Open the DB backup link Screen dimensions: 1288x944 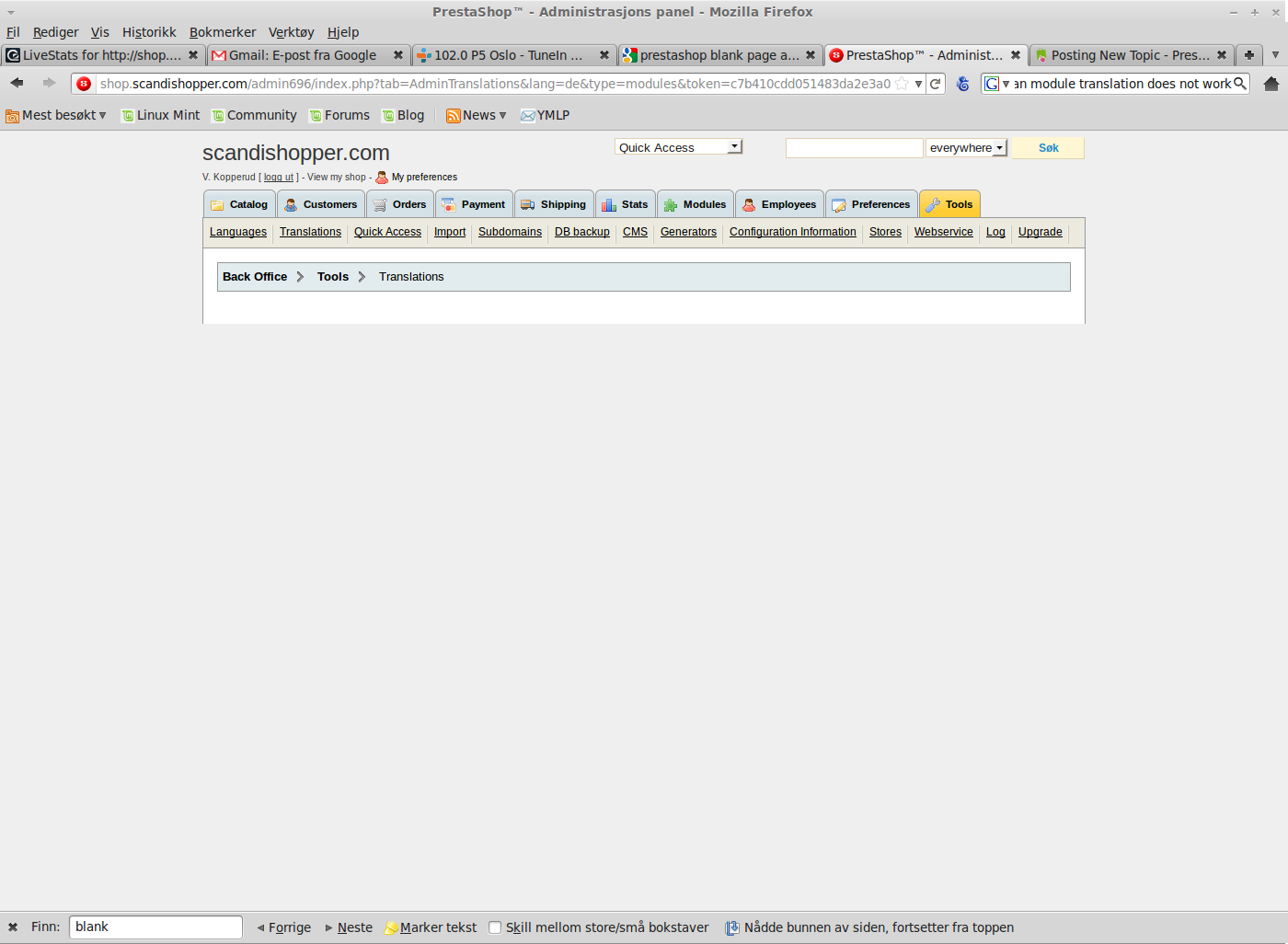pos(582,232)
